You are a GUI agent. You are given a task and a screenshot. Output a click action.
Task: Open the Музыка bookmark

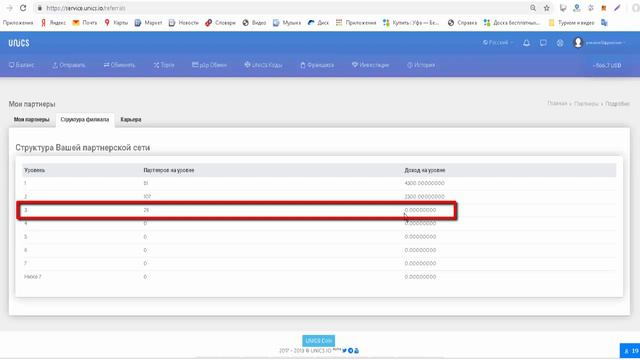coord(287,23)
